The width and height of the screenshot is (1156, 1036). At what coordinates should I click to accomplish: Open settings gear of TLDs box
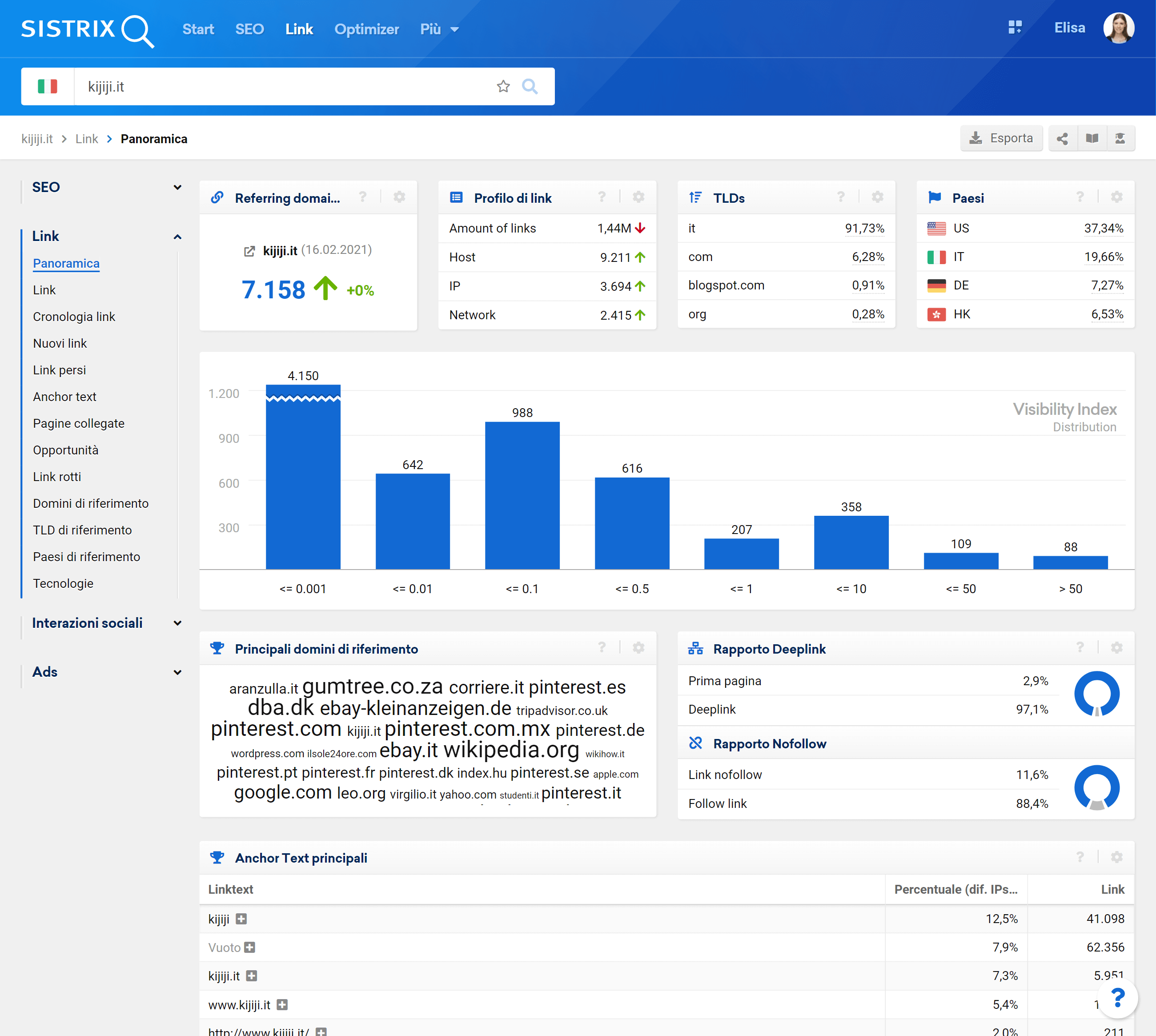point(878,197)
